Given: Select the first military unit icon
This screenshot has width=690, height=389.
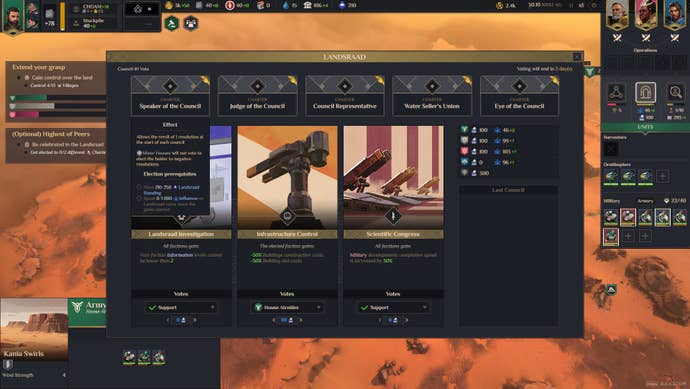Looking at the screenshot, I should [x=611, y=217].
